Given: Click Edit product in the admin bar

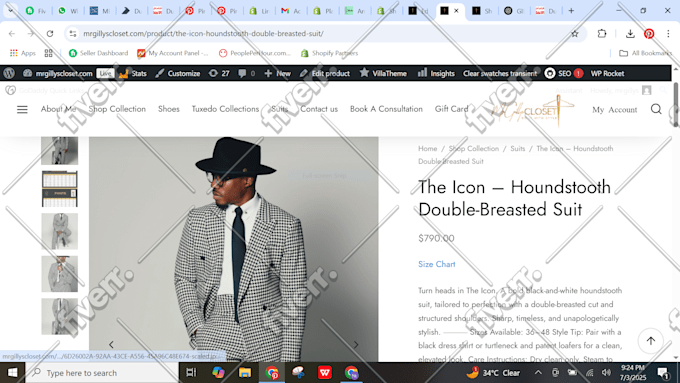Looking at the screenshot, I should click(325, 73).
